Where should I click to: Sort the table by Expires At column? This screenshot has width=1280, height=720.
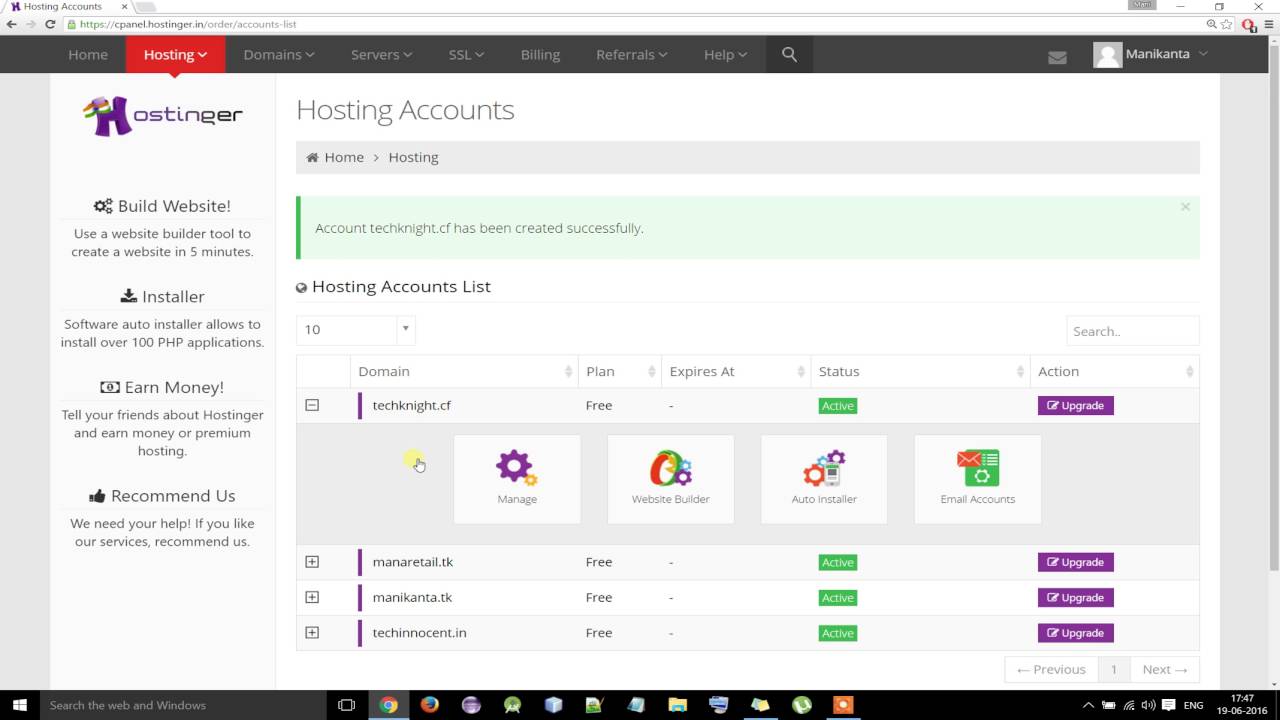click(735, 371)
